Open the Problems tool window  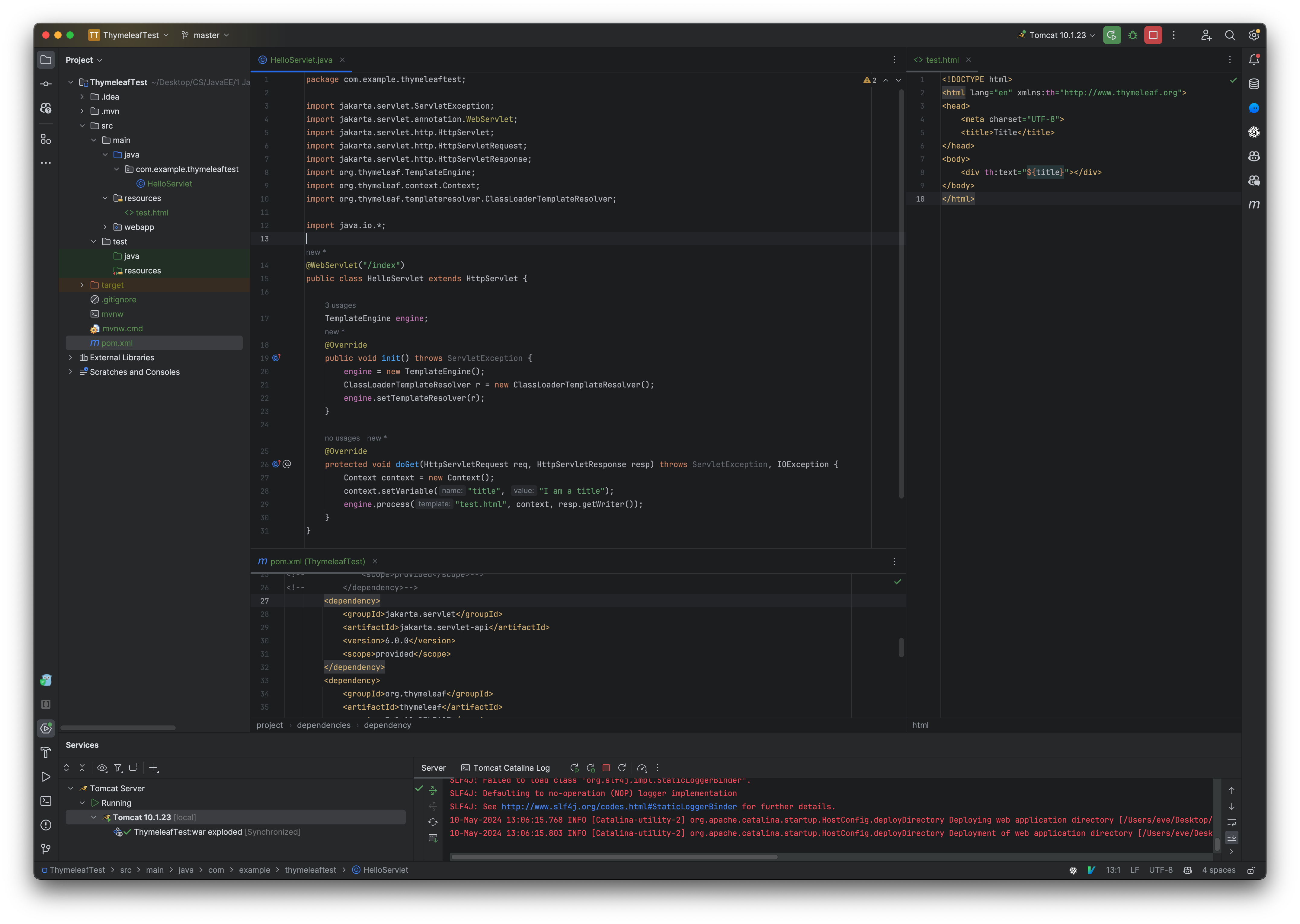(x=46, y=825)
